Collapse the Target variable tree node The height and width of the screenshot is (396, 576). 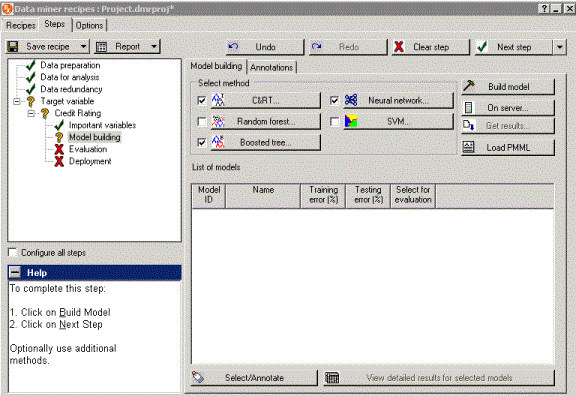pos(17,101)
